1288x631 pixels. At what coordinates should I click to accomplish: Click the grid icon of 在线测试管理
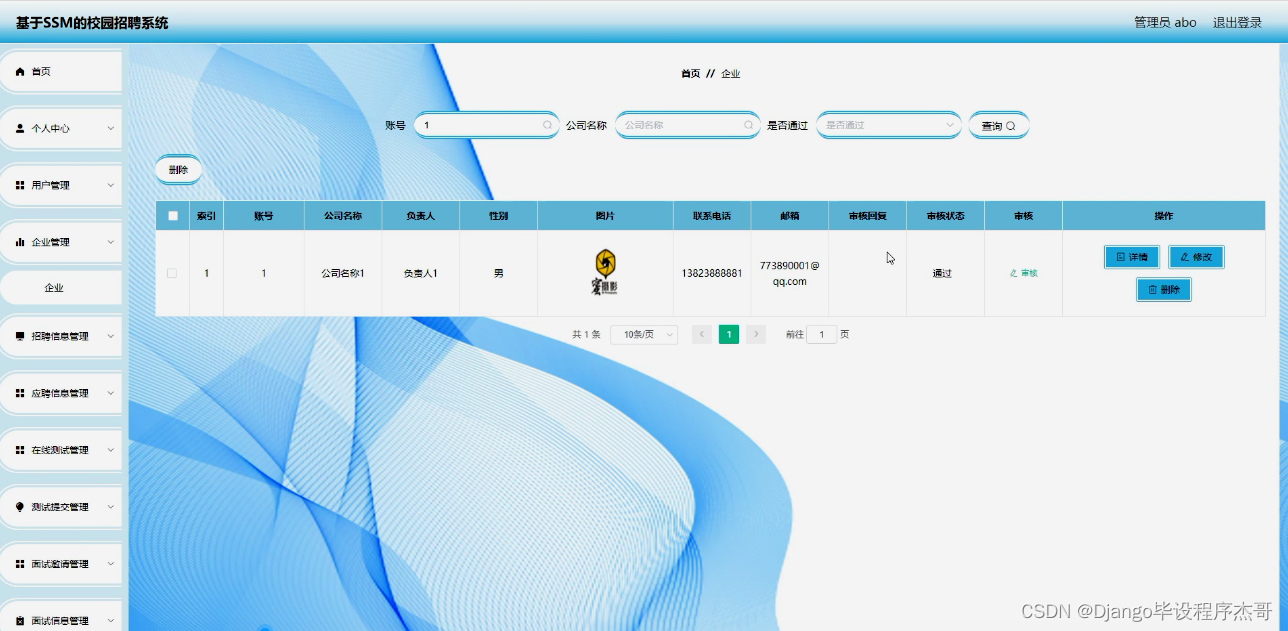20,451
